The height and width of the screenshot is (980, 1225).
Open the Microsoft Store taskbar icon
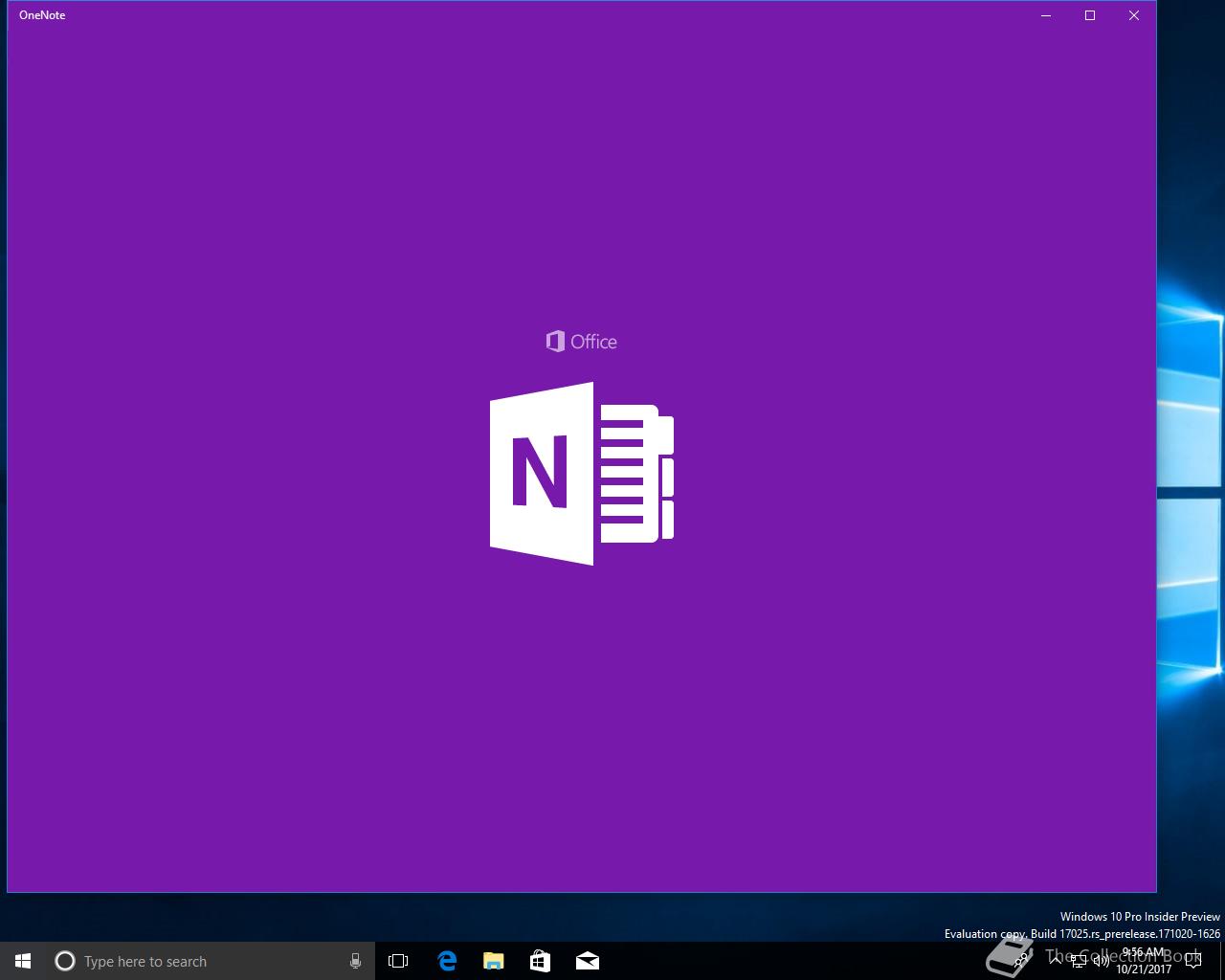(541, 961)
